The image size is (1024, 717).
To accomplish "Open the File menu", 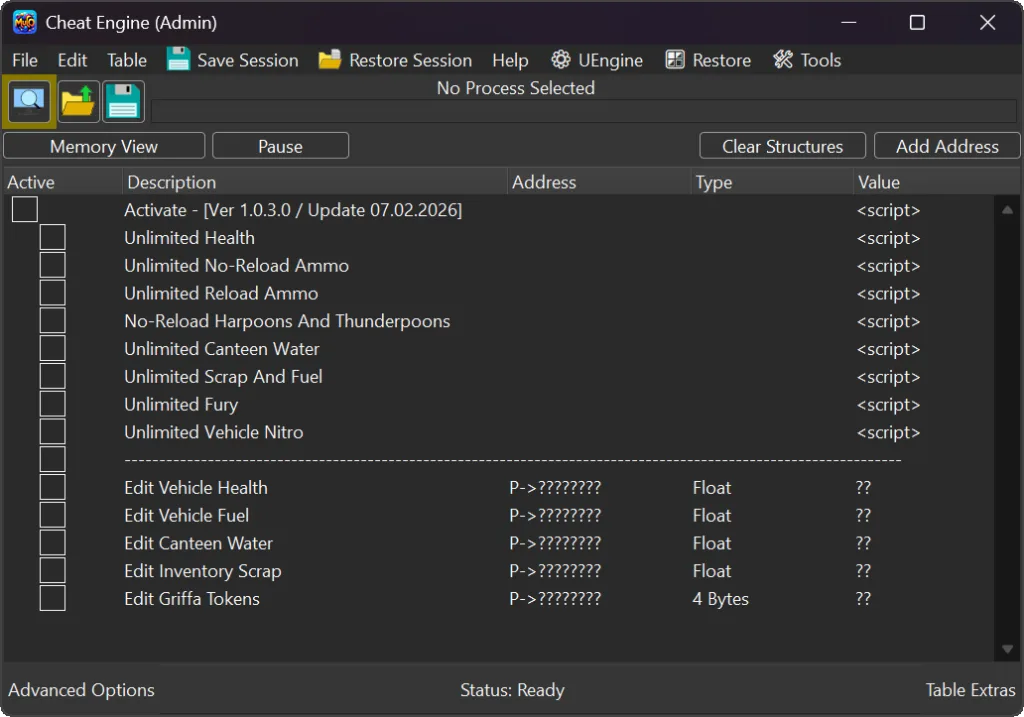I will 25,60.
